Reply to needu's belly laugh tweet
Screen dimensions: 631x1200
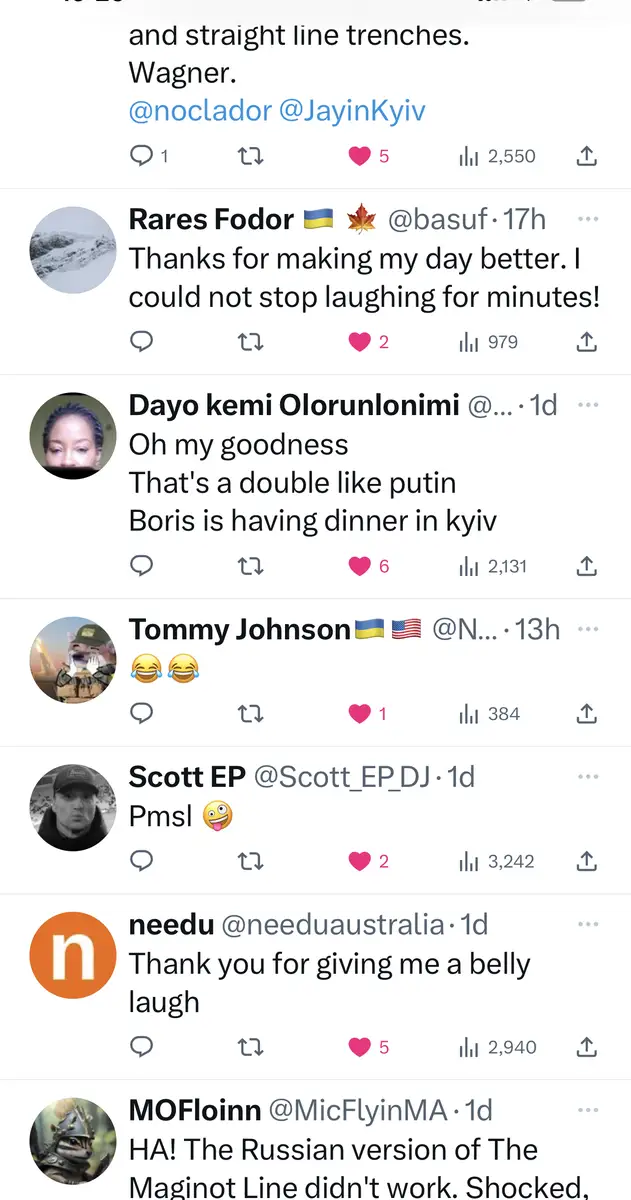[142, 1047]
